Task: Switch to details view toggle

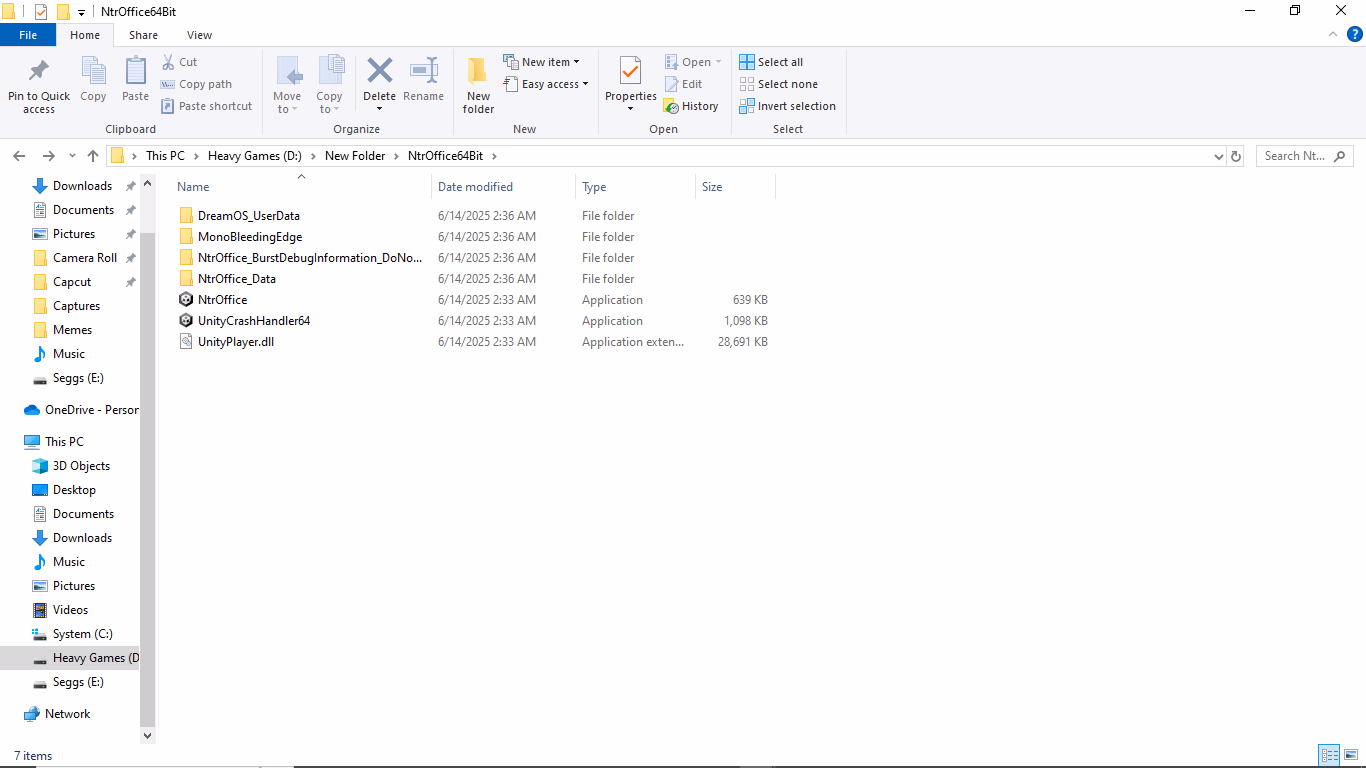Action: [x=1329, y=755]
